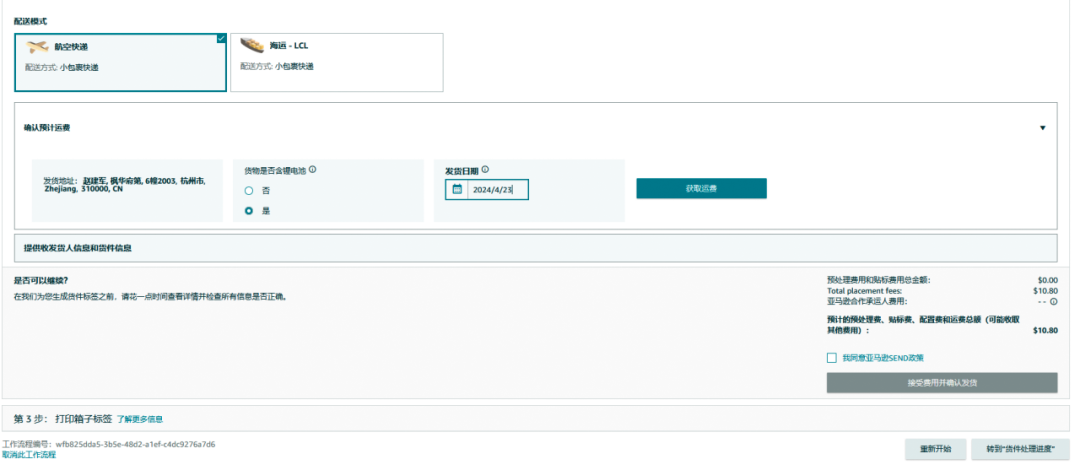Click the 重新开始 button
This screenshot has width=1080, height=470.
click(x=935, y=449)
